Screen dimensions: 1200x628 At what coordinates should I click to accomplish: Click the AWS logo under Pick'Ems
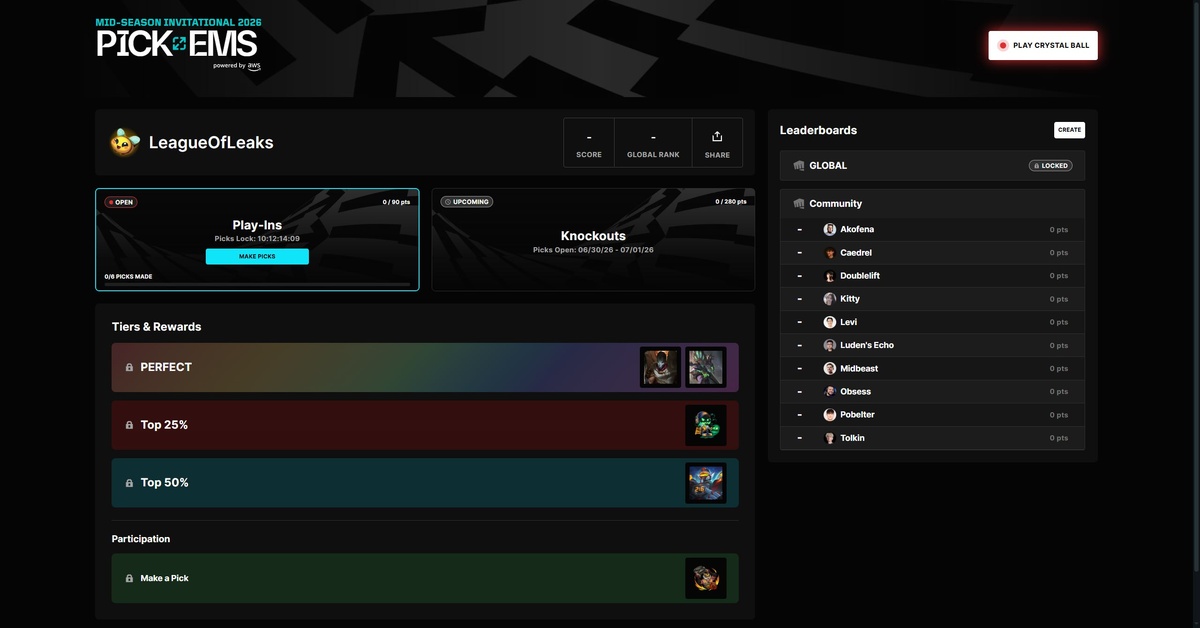click(254, 66)
